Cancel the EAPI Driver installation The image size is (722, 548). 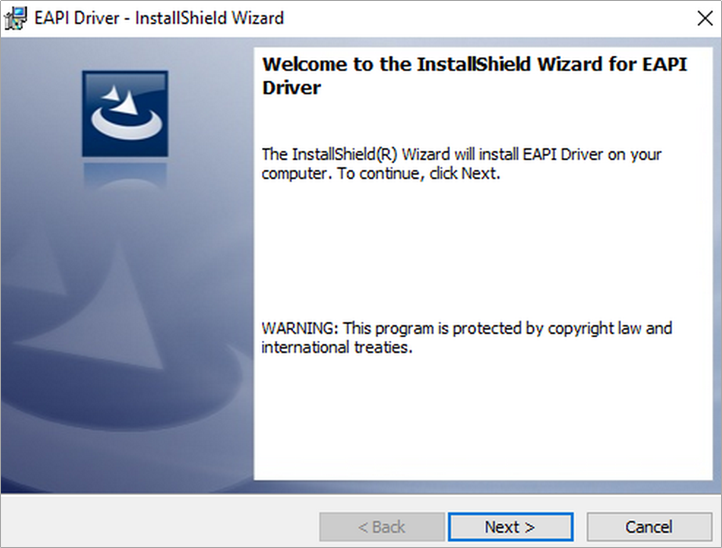coord(649,526)
